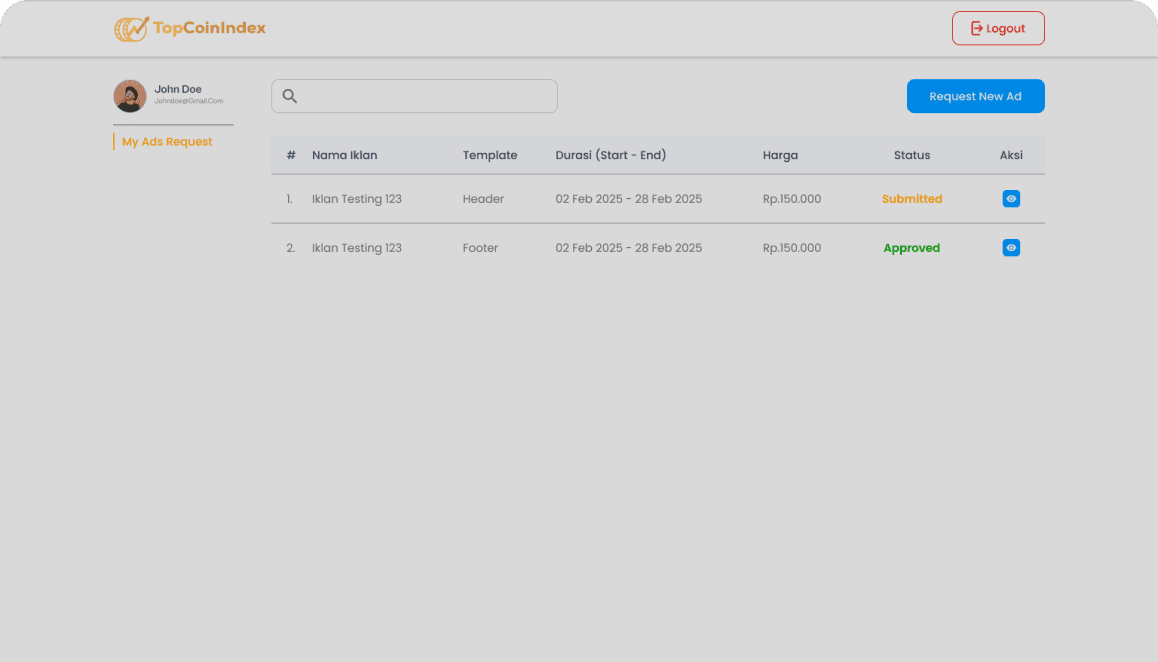Click the Approved status label
This screenshot has height=662, width=1158.
(x=911, y=247)
